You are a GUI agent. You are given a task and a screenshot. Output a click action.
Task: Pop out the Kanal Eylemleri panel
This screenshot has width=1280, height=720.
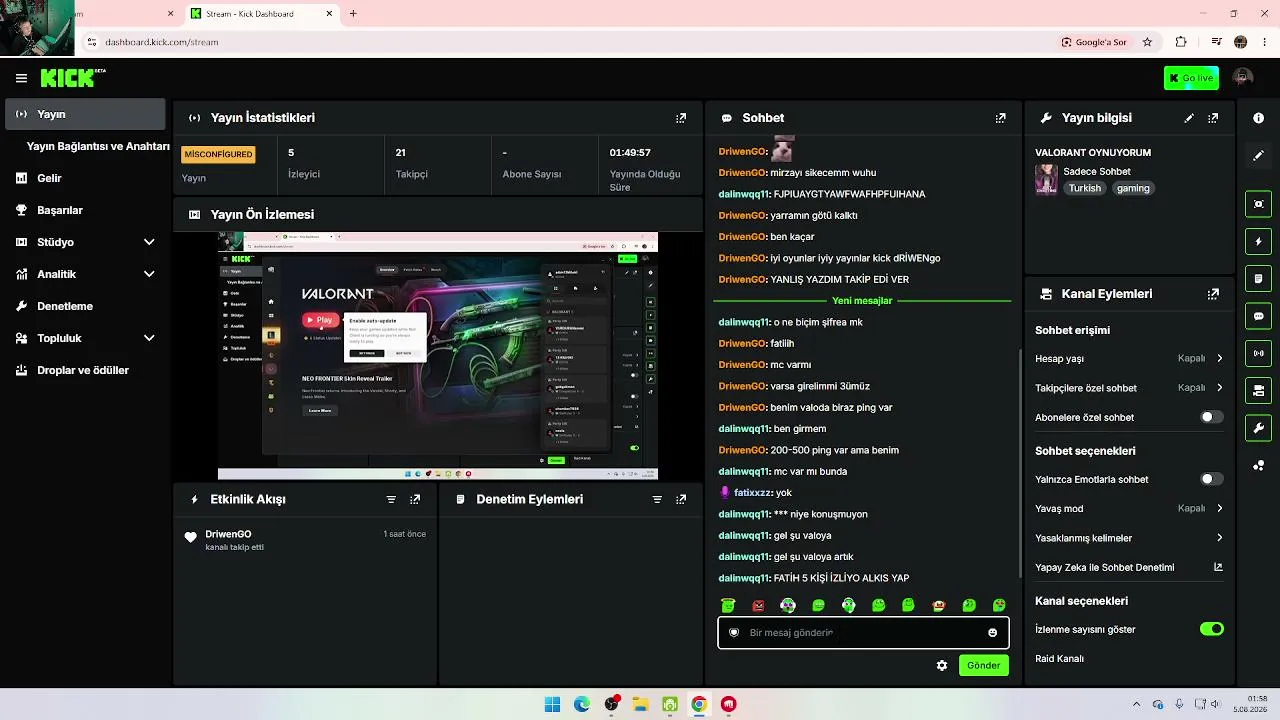pyautogui.click(x=1213, y=294)
